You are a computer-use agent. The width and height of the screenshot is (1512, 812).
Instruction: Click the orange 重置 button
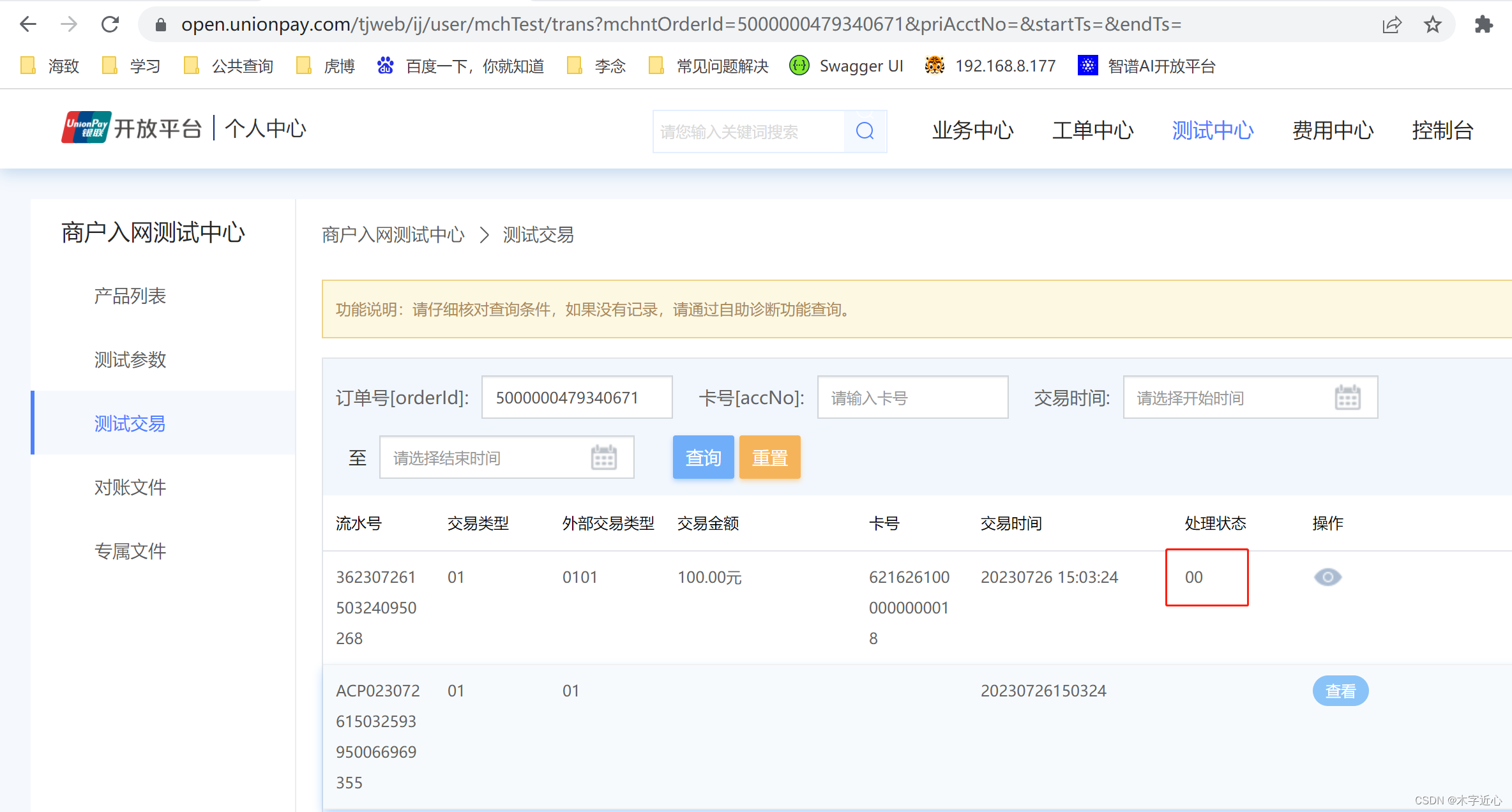click(x=769, y=457)
